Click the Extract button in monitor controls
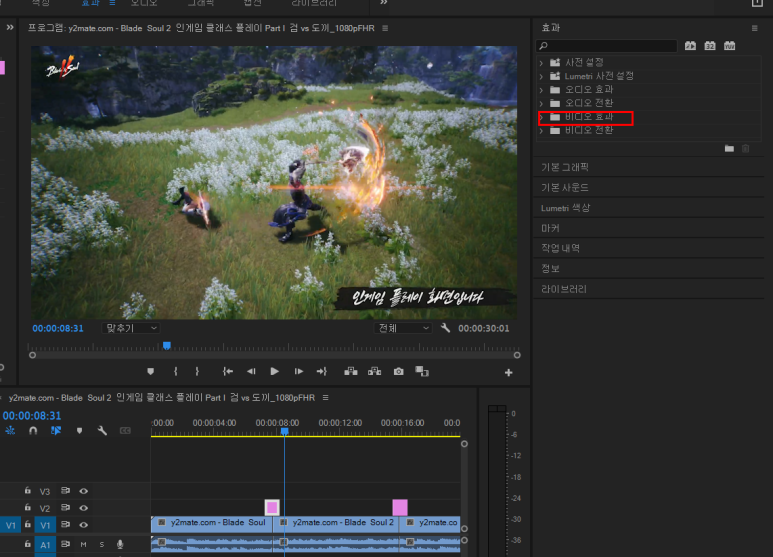This screenshot has height=557, width=773. coord(375,371)
